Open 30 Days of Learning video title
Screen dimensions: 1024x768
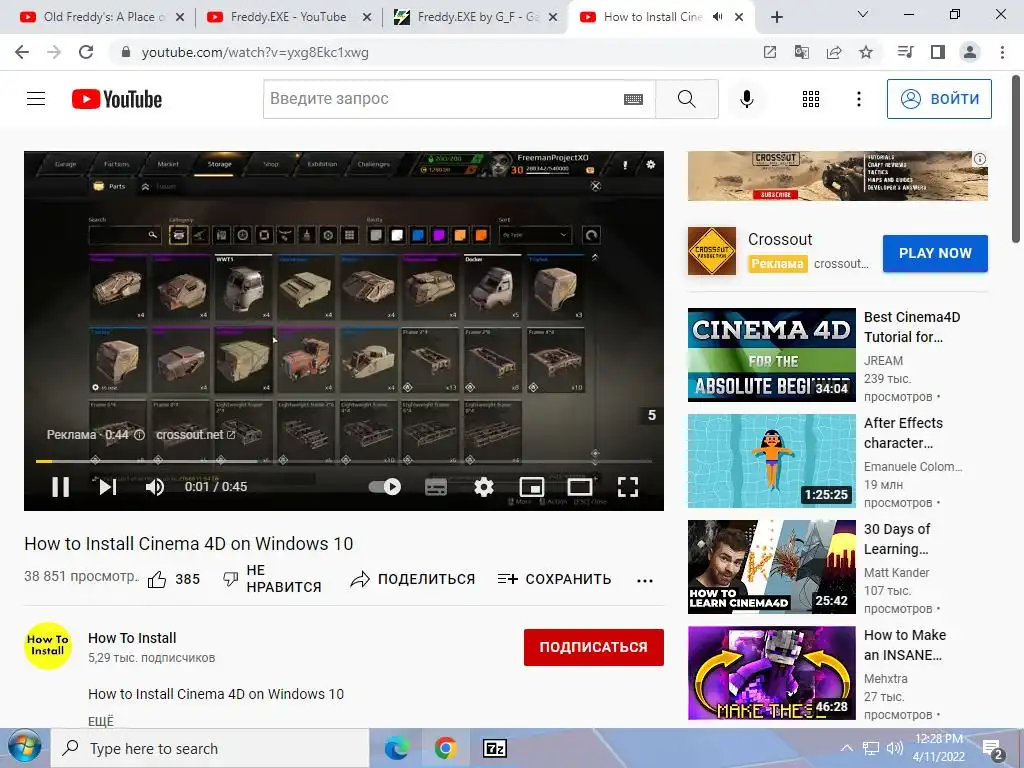click(x=897, y=539)
